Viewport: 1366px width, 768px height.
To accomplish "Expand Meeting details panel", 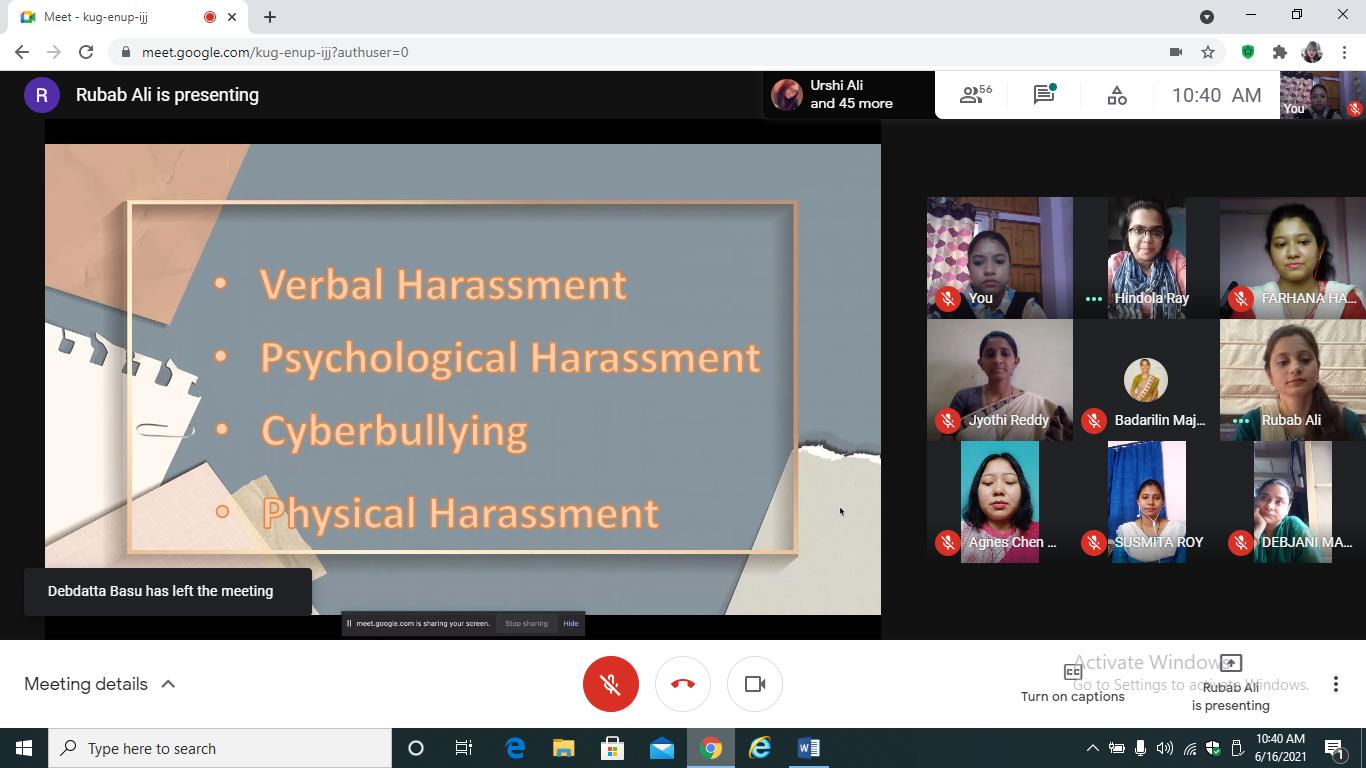I will click(x=100, y=684).
